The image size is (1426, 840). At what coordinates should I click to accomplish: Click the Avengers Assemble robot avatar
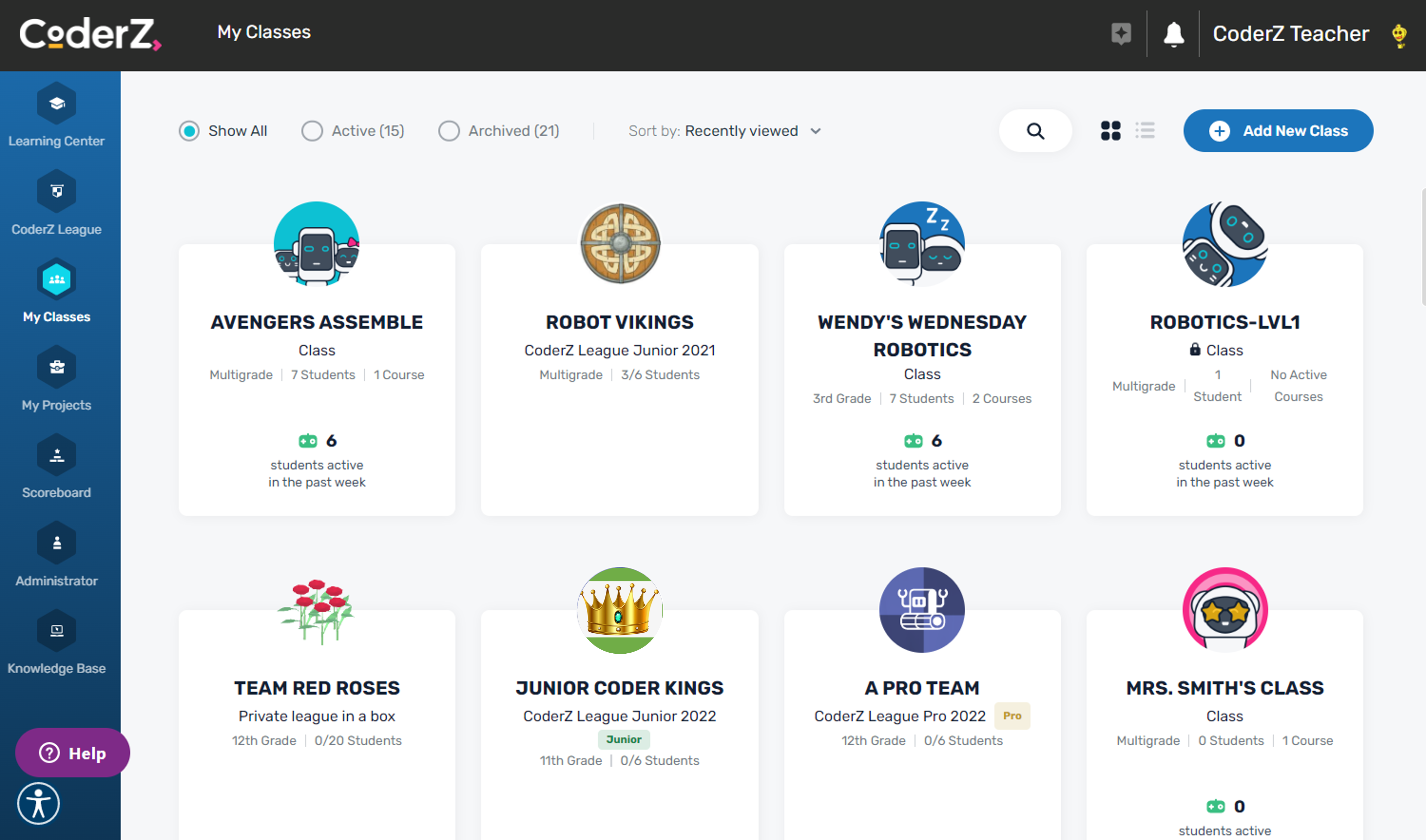click(x=317, y=244)
